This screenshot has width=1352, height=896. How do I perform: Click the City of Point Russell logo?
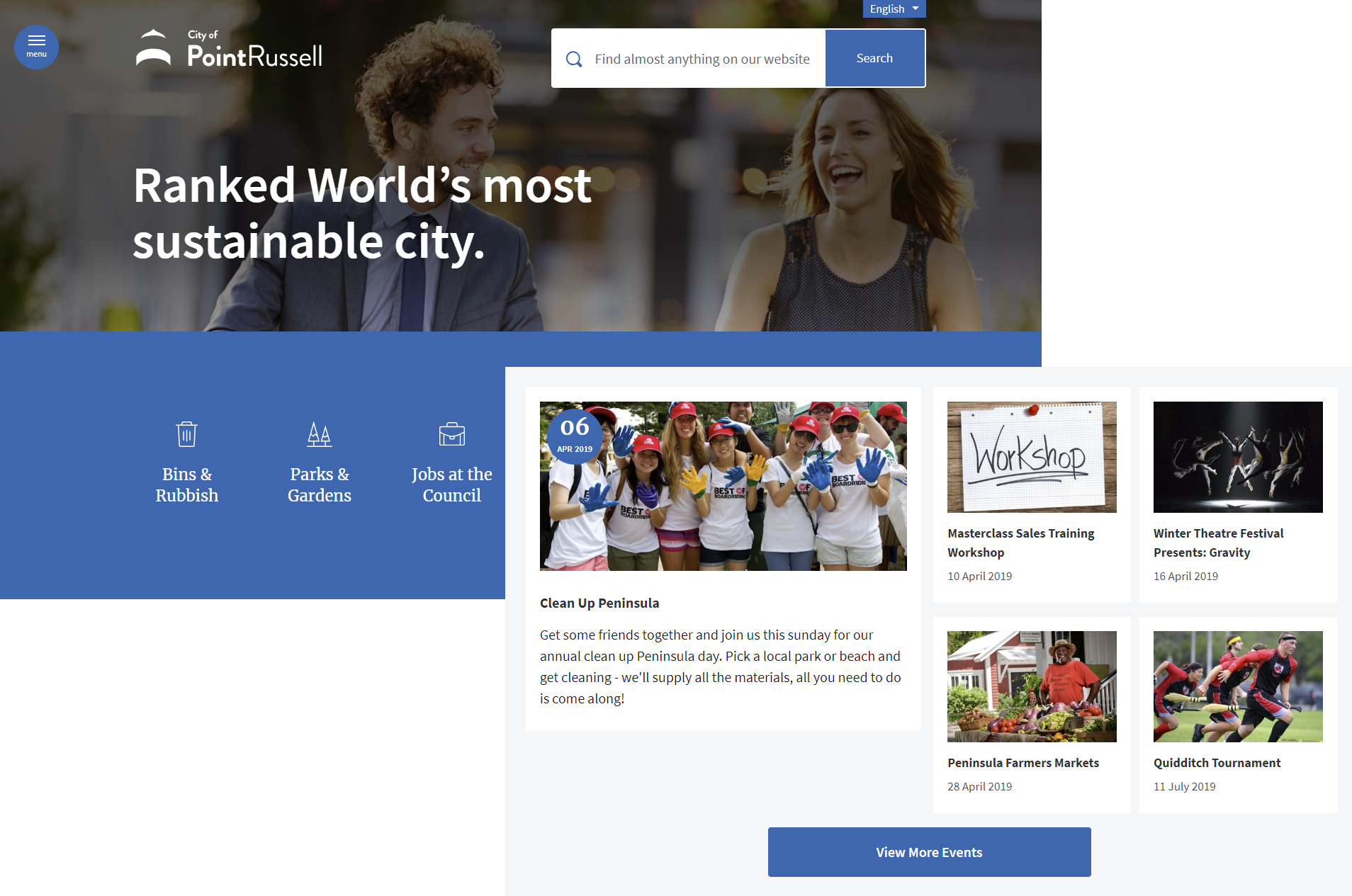[229, 50]
